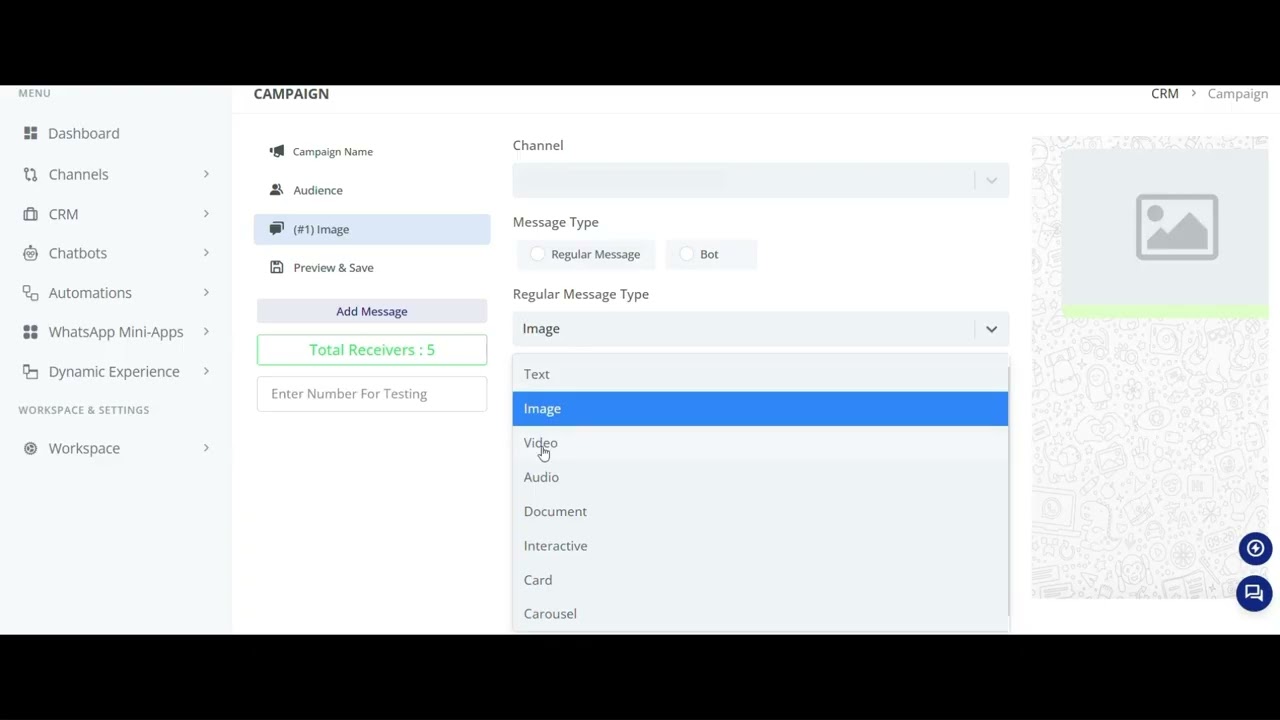Choose Interactive from message type list
Viewport: 1280px width, 720px height.
coord(760,546)
